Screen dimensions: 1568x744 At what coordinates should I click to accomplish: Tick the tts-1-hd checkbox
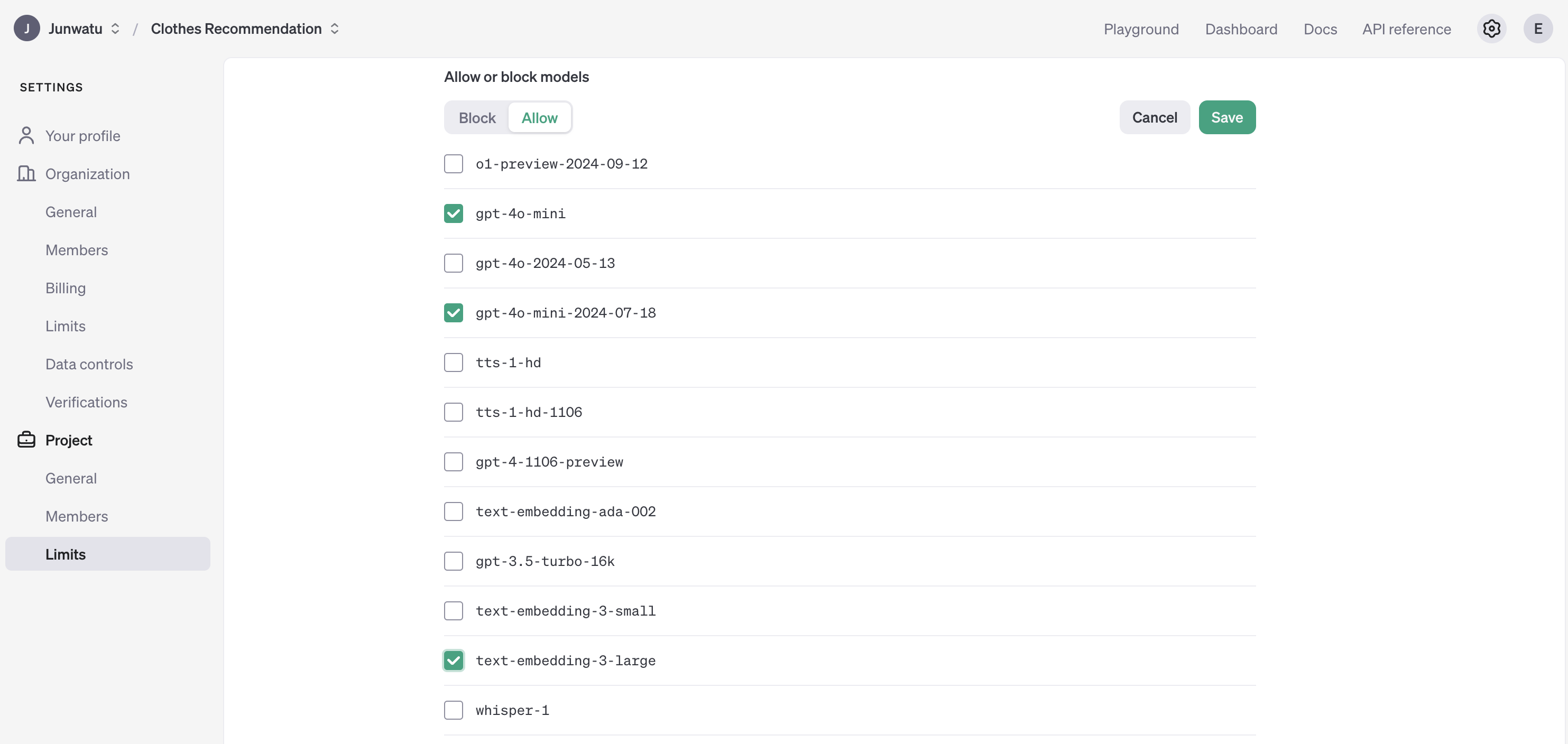click(x=454, y=362)
